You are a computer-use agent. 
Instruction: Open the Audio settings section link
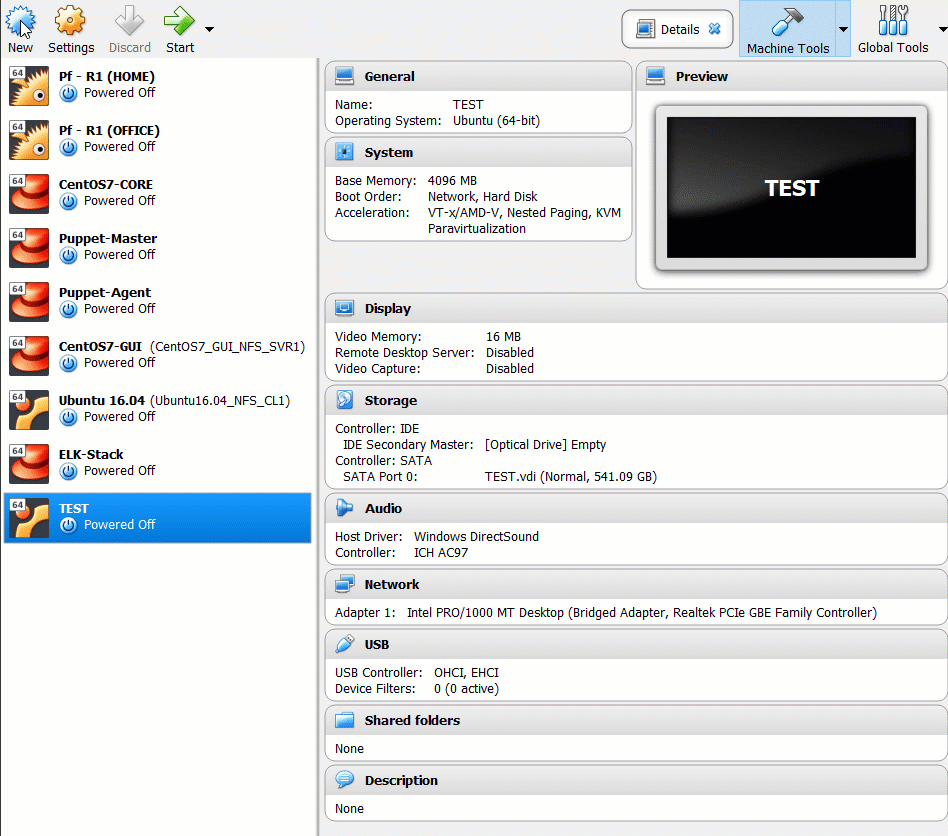383,508
